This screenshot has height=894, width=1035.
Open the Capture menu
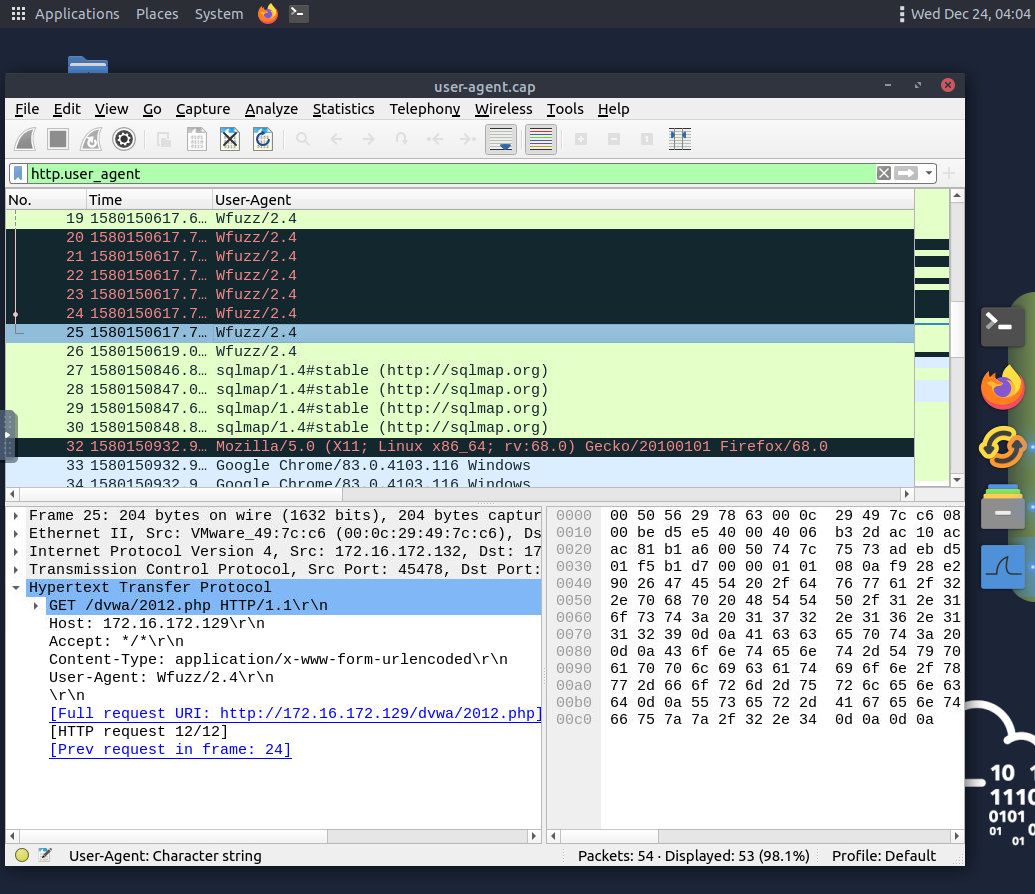pyautogui.click(x=203, y=109)
